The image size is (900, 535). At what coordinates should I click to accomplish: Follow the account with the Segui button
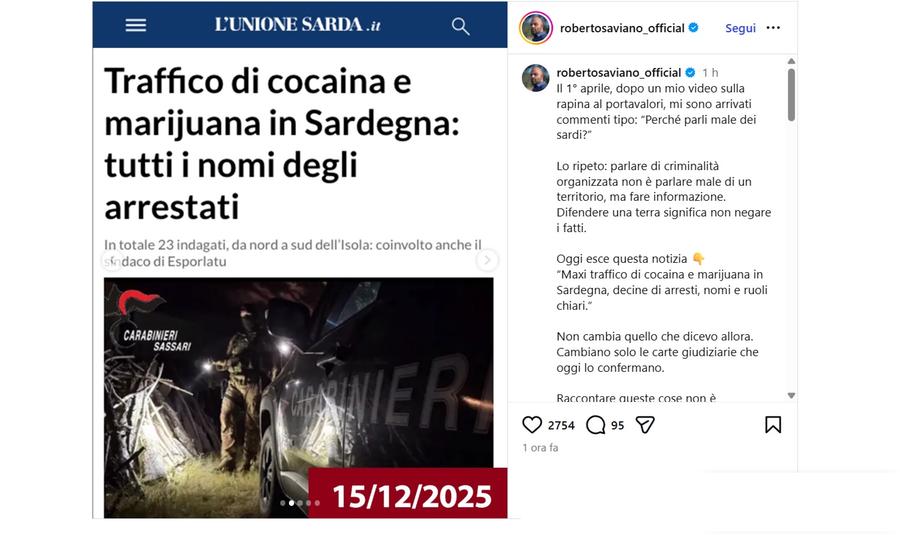click(x=740, y=28)
